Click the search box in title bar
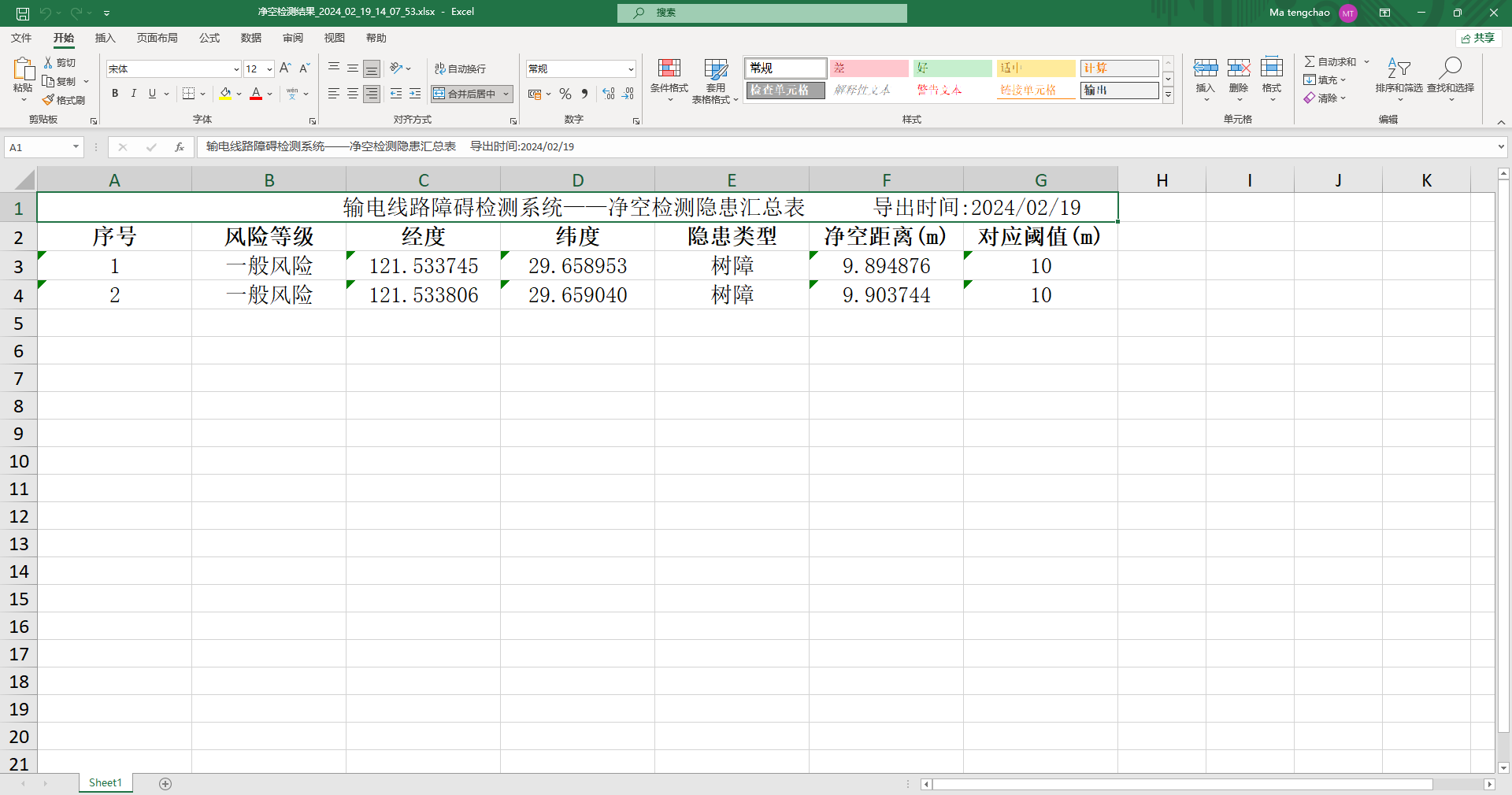1512x795 pixels. [x=762, y=13]
